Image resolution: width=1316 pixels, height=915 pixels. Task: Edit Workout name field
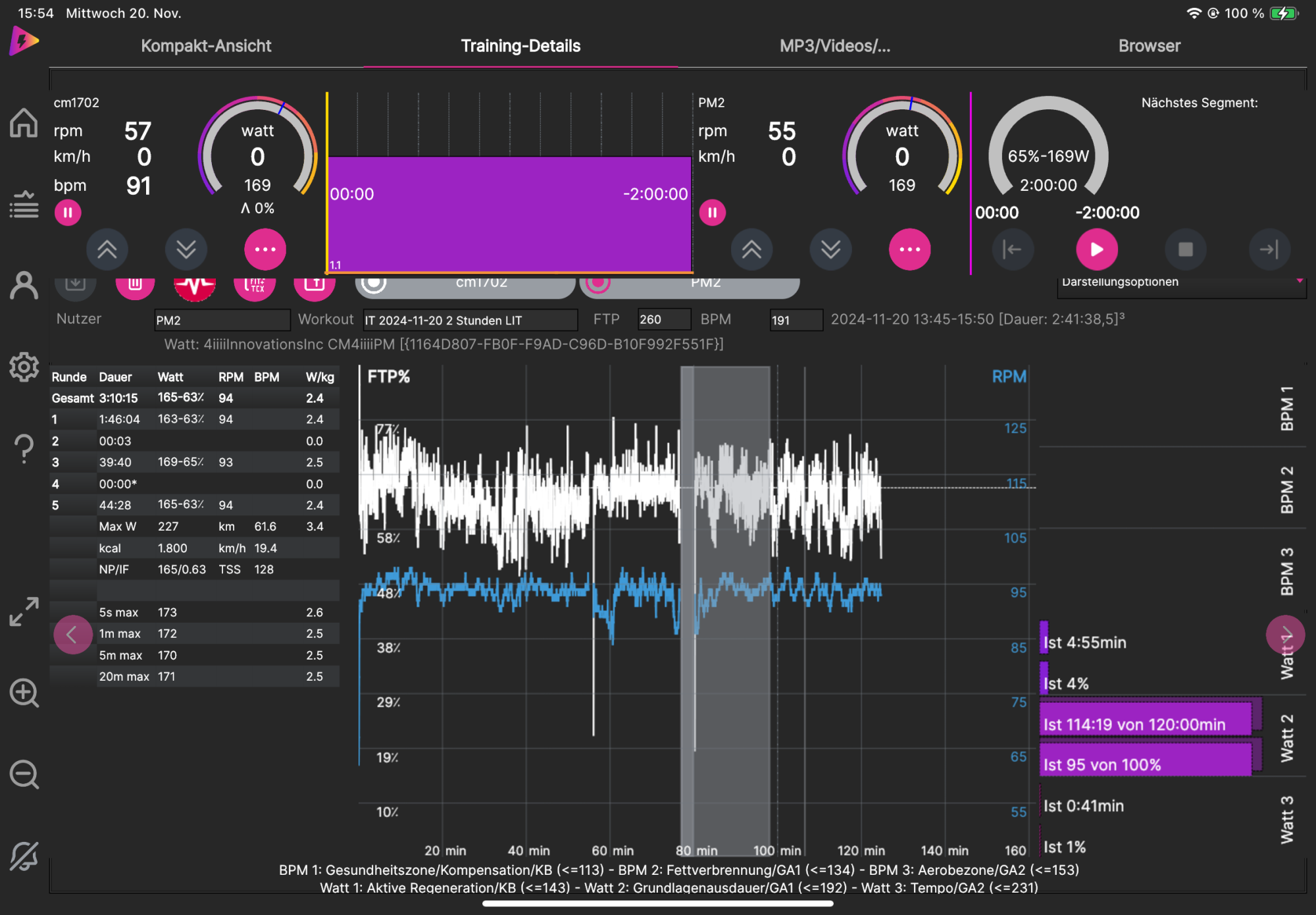point(470,320)
